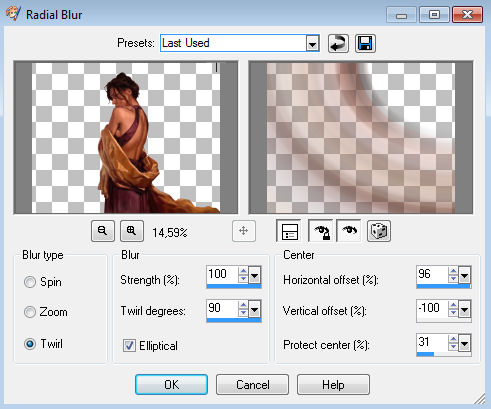
Task: Open the Help button
Action: coord(333,385)
